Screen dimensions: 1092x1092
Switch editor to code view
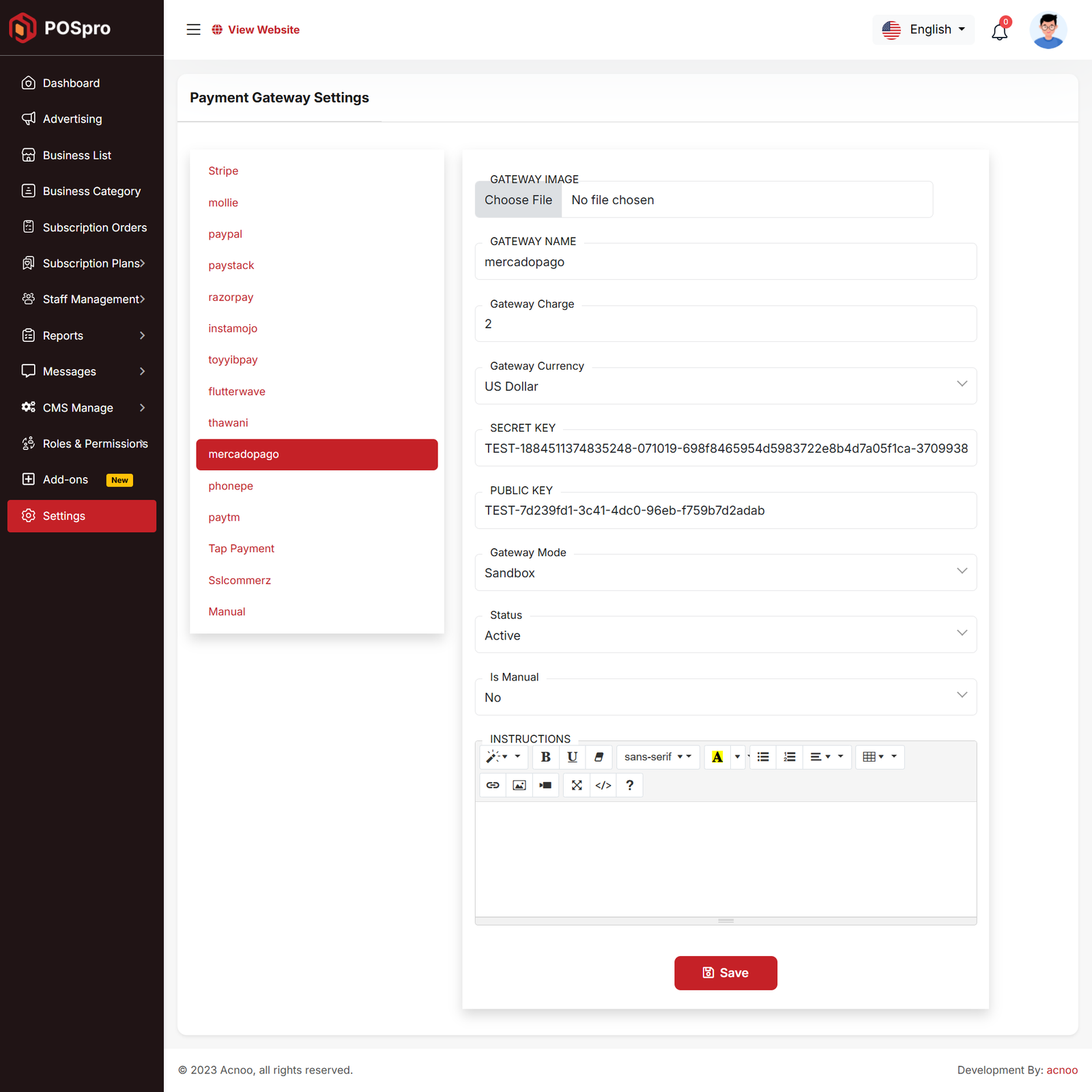click(603, 785)
